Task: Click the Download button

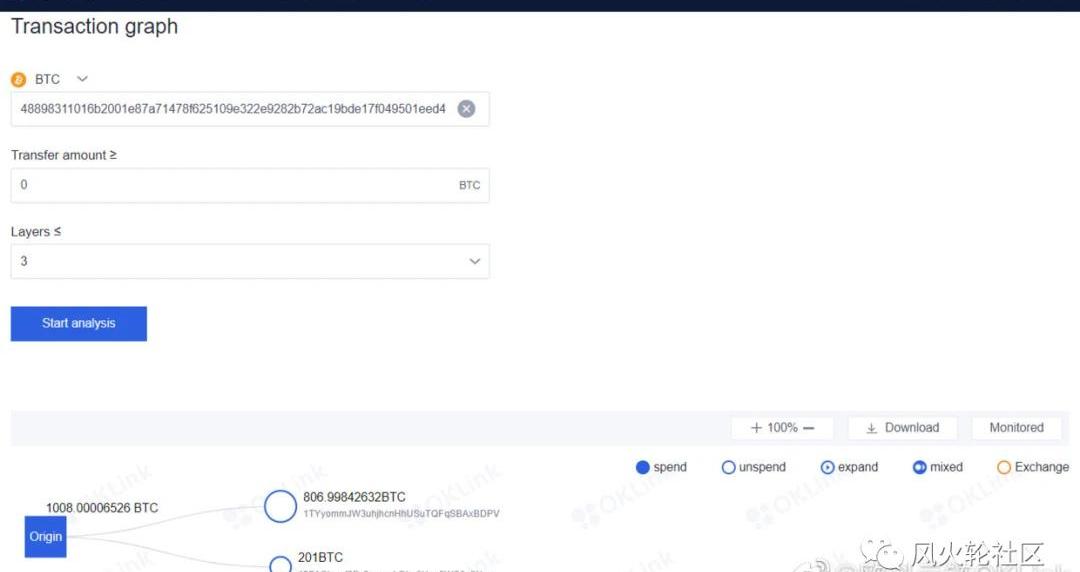Action: (x=902, y=428)
